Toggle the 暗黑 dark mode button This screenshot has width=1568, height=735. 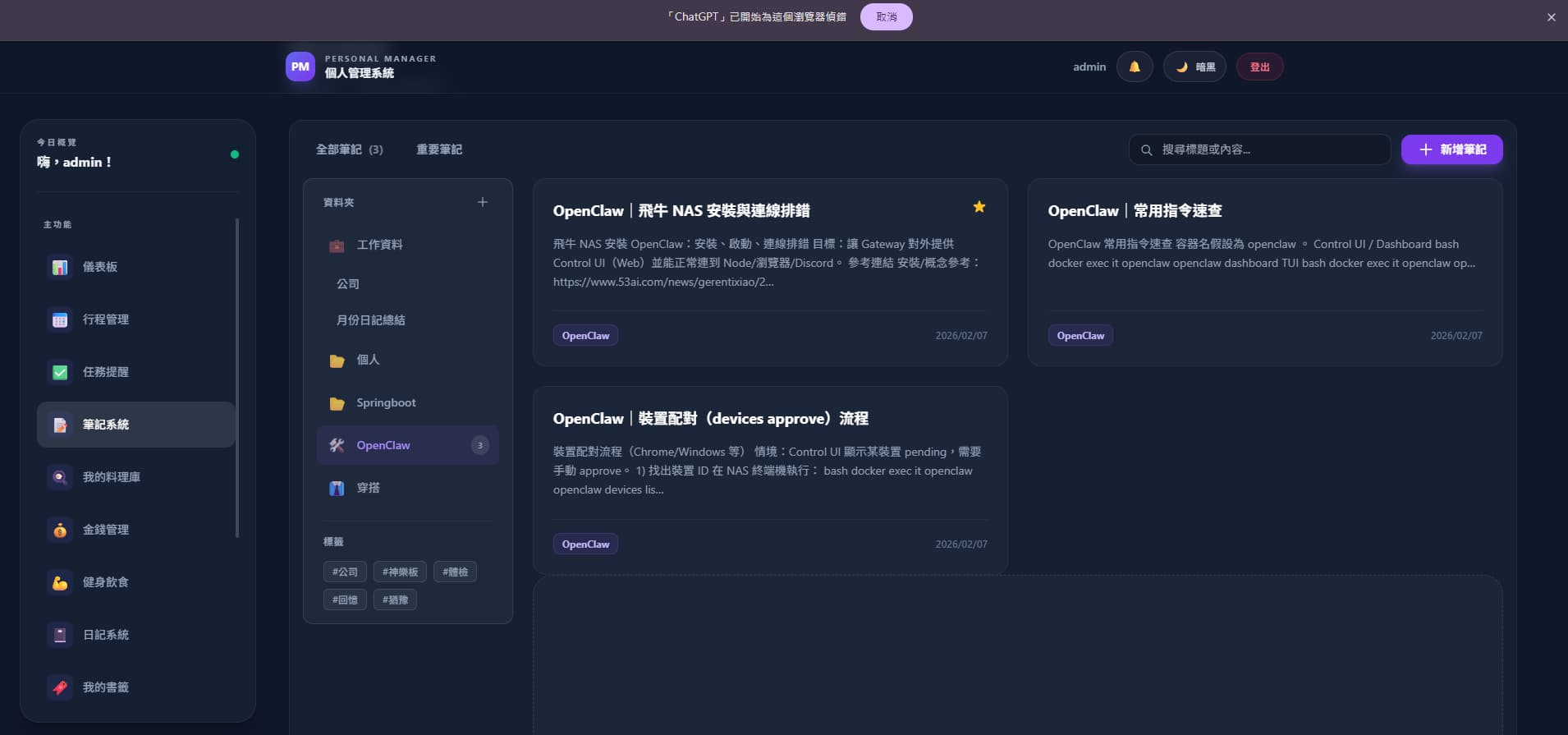[1194, 67]
